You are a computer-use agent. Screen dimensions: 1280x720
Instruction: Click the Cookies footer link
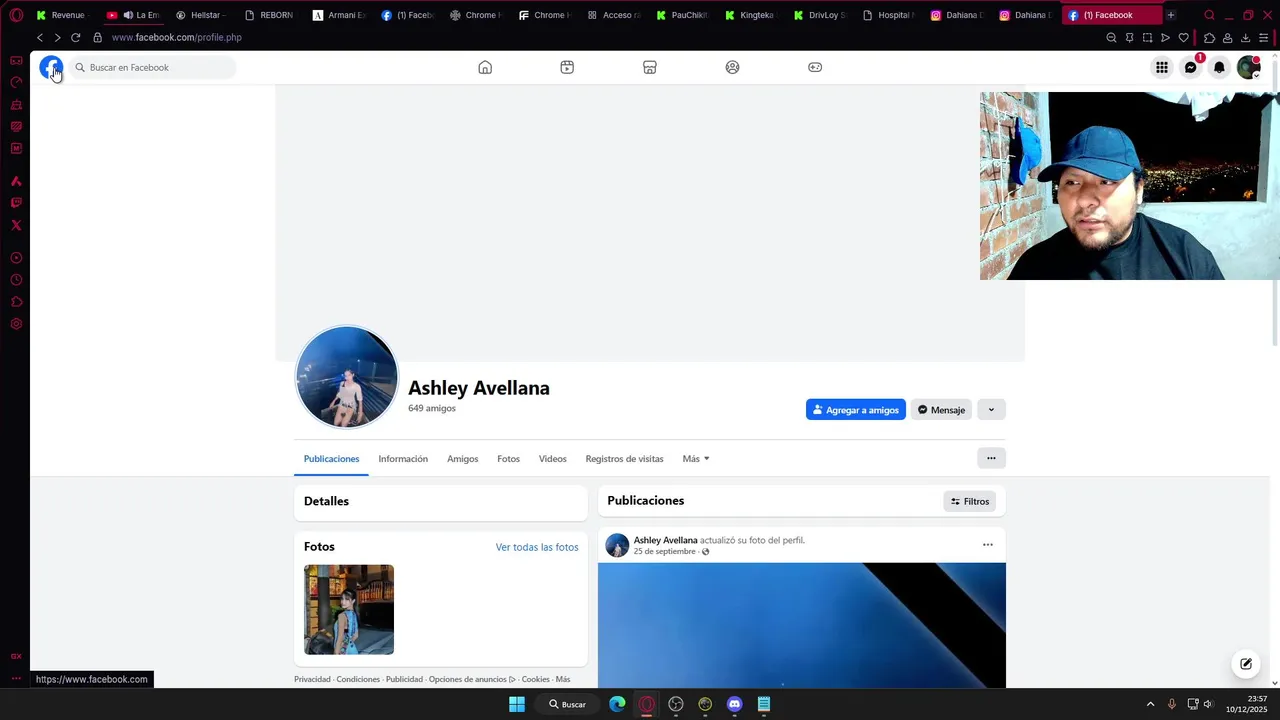click(x=535, y=679)
